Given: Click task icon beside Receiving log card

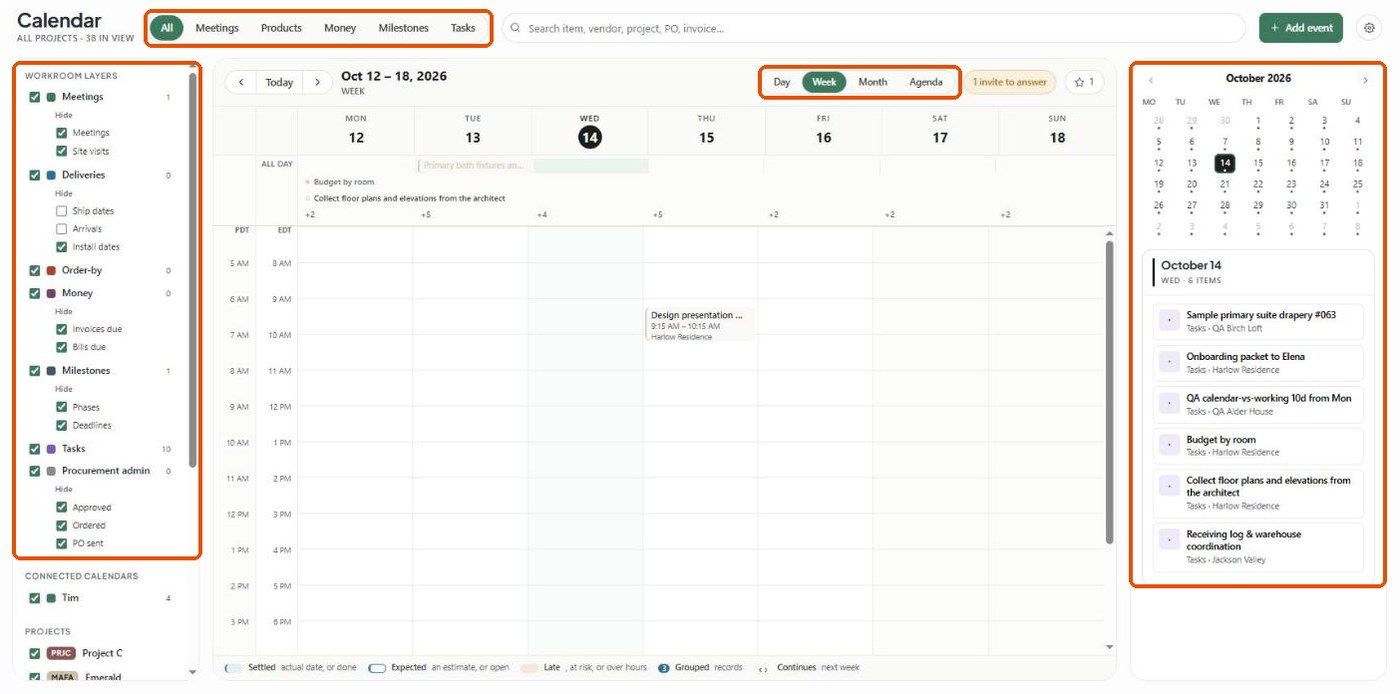Looking at the screenshot, I should (x=1168, y=540).
